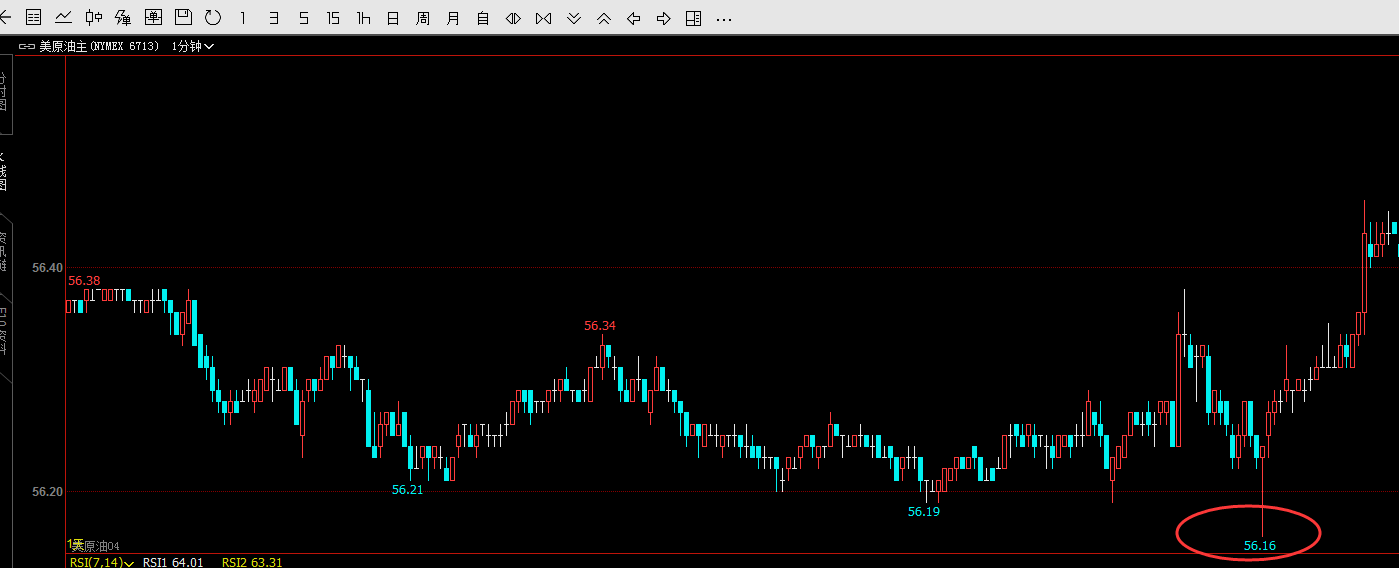Switch to monthly (月) period
The height and width of the screenshot is (568, 1399).
pos(453,18)
